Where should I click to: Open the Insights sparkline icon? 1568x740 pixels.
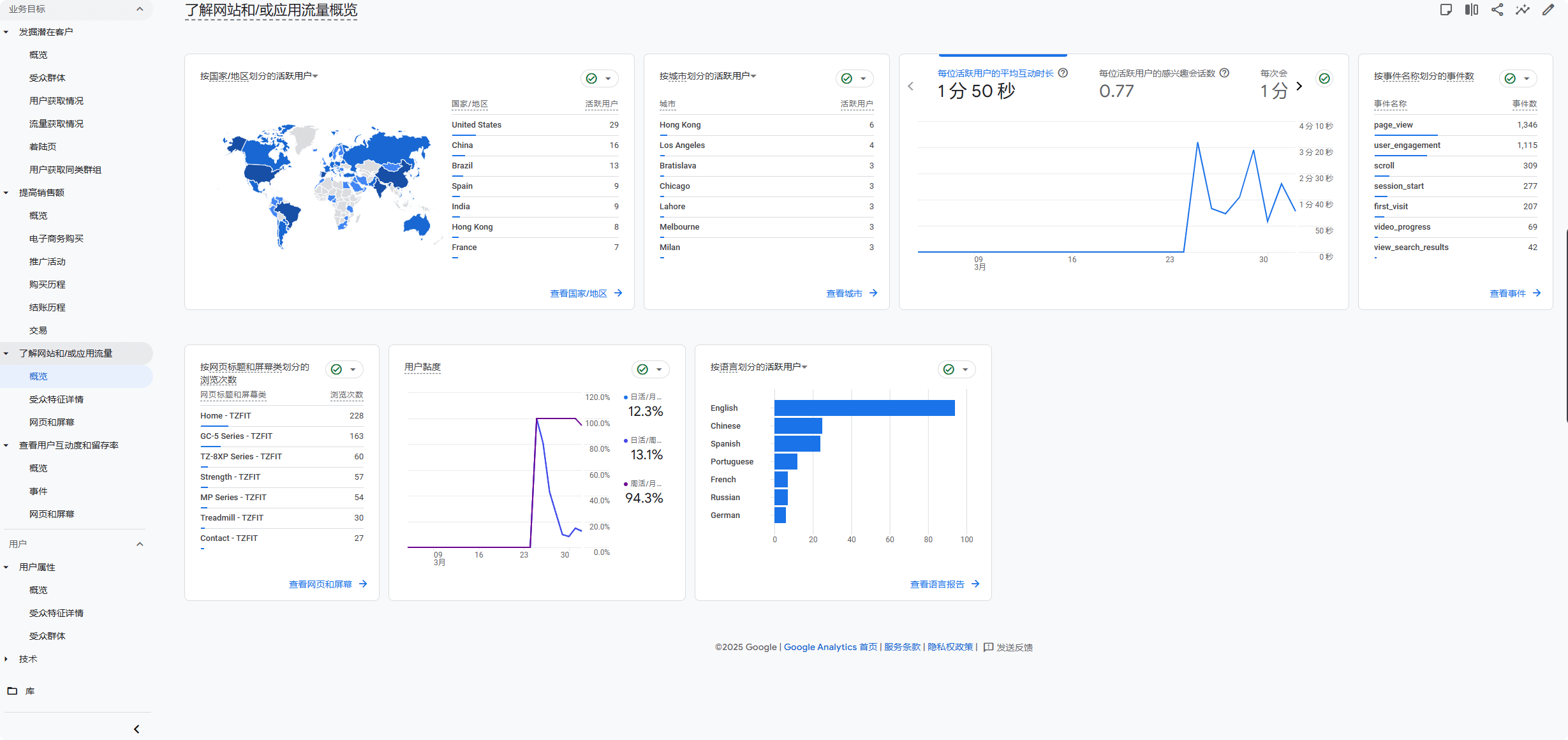(x=1522, y=10)
